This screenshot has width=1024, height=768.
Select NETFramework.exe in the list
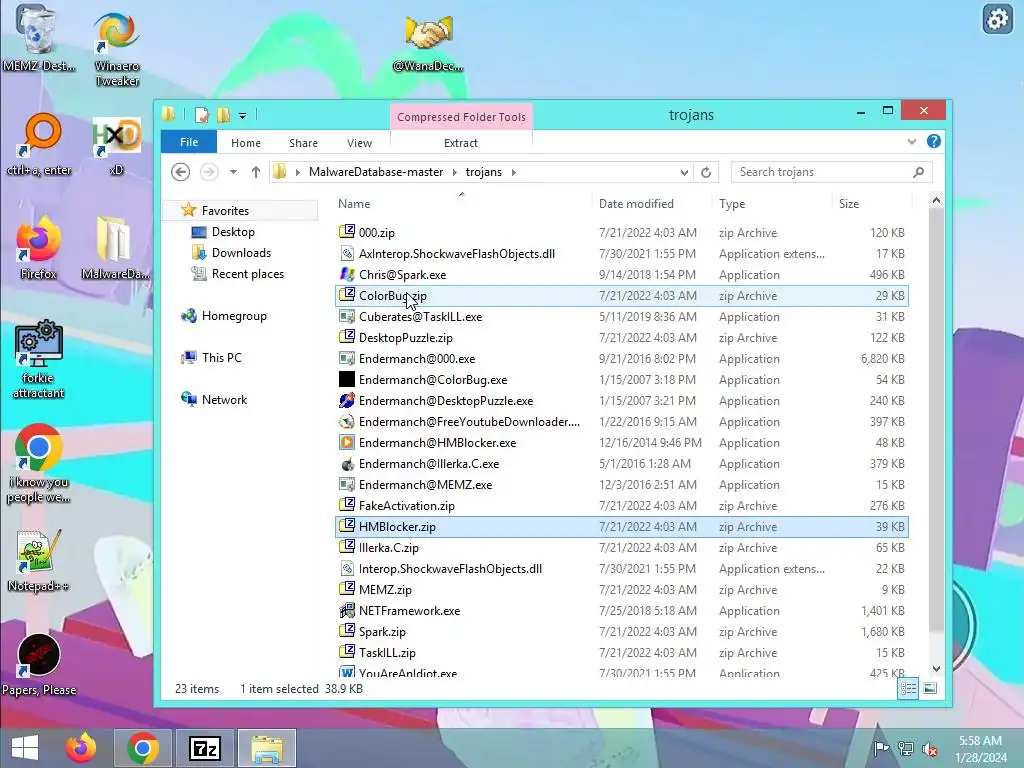pos(621,611)
